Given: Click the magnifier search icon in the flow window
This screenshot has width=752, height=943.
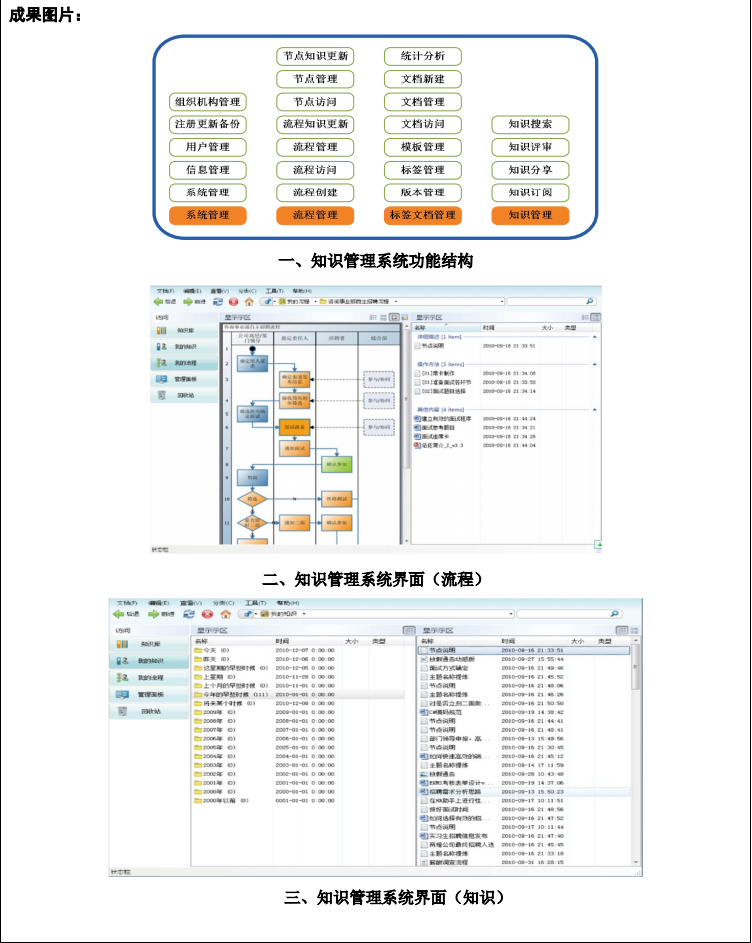Looking at the screenshot, I should tap(590, 300).
